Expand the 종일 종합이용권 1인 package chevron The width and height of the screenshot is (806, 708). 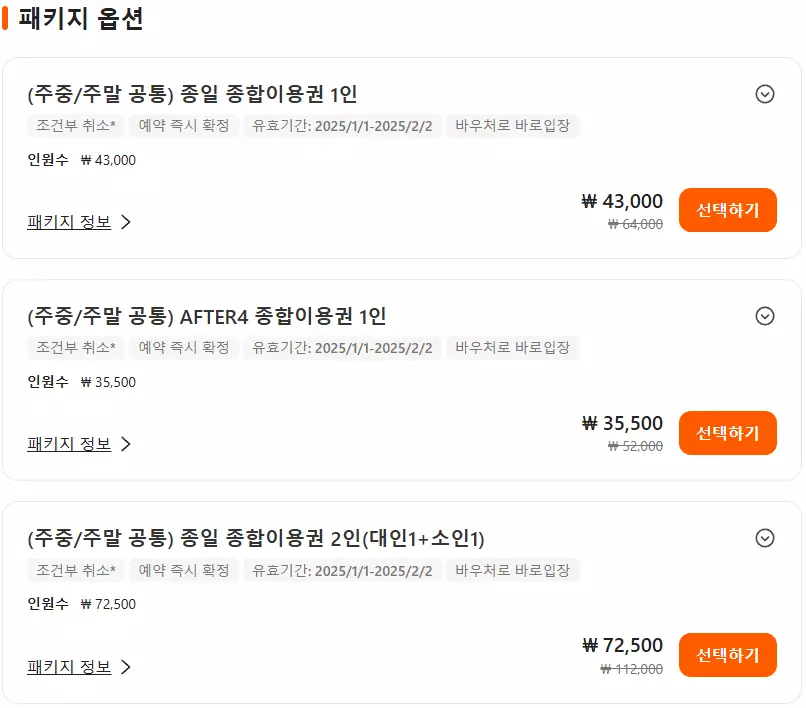764,93
